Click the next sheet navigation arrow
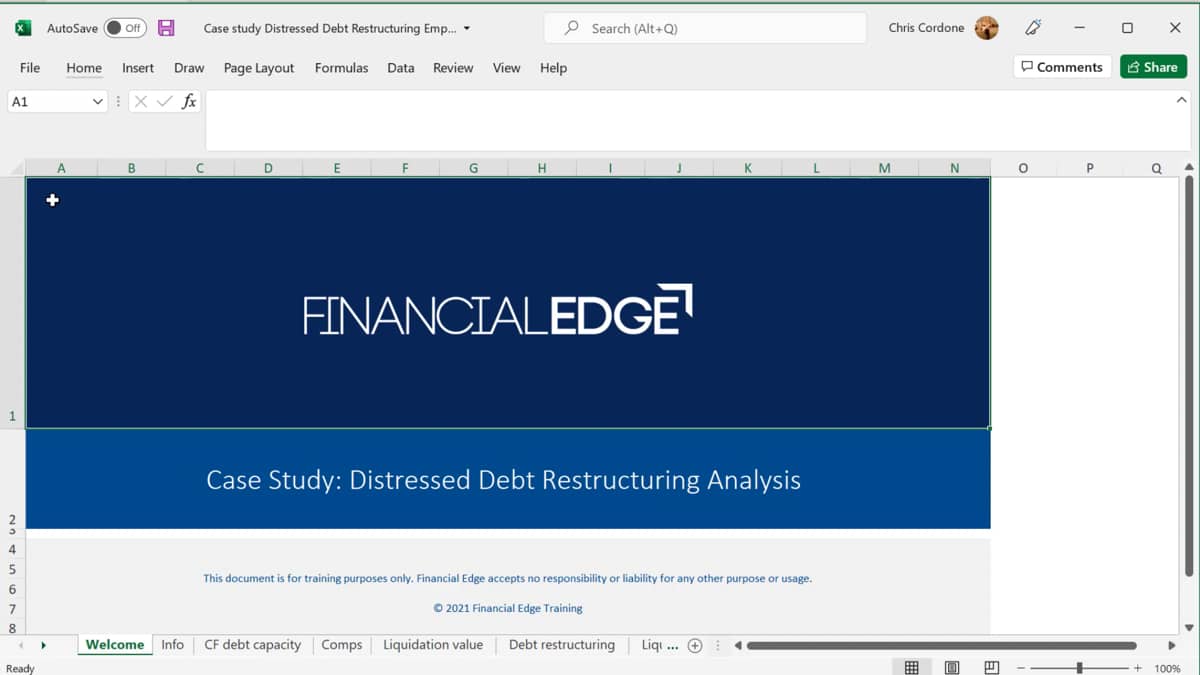 pyautogui.click(x=43, y=645)
